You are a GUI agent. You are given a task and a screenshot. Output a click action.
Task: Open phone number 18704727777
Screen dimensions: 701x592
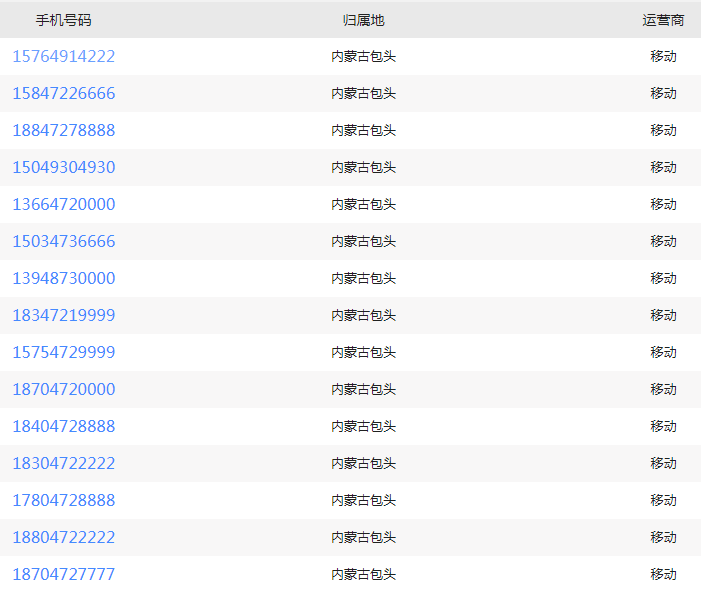point(64,575)
